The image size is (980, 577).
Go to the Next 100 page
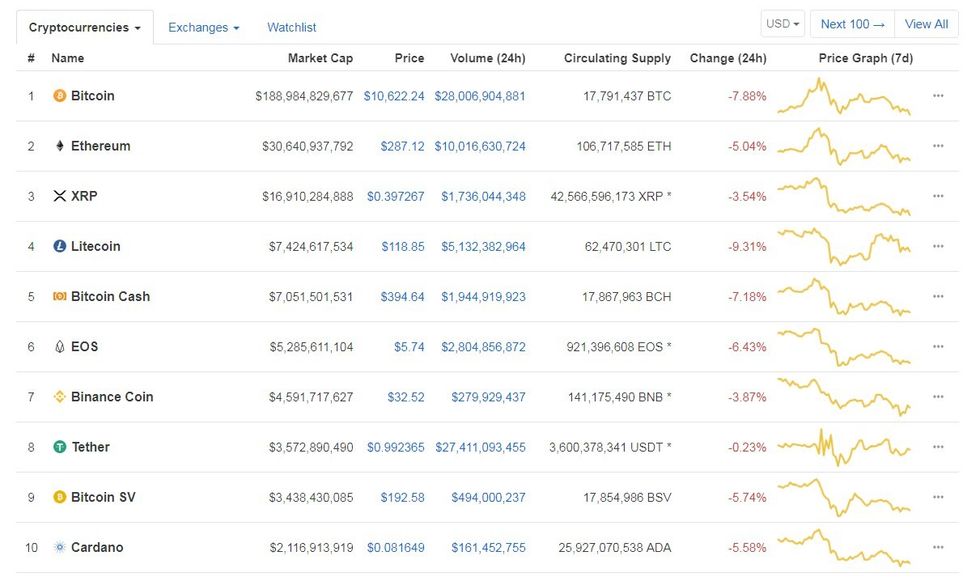(852, 24)
